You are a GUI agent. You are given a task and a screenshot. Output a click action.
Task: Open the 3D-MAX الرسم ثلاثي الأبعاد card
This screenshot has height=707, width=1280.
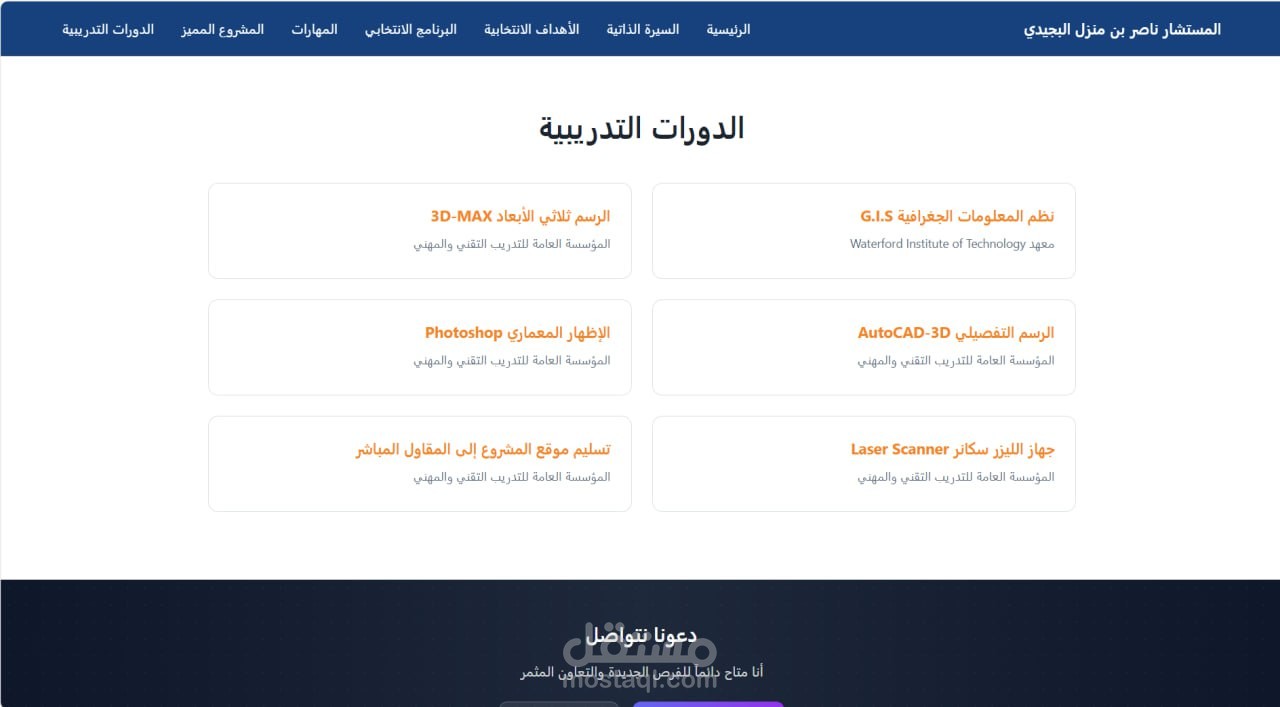click(420, 230)
